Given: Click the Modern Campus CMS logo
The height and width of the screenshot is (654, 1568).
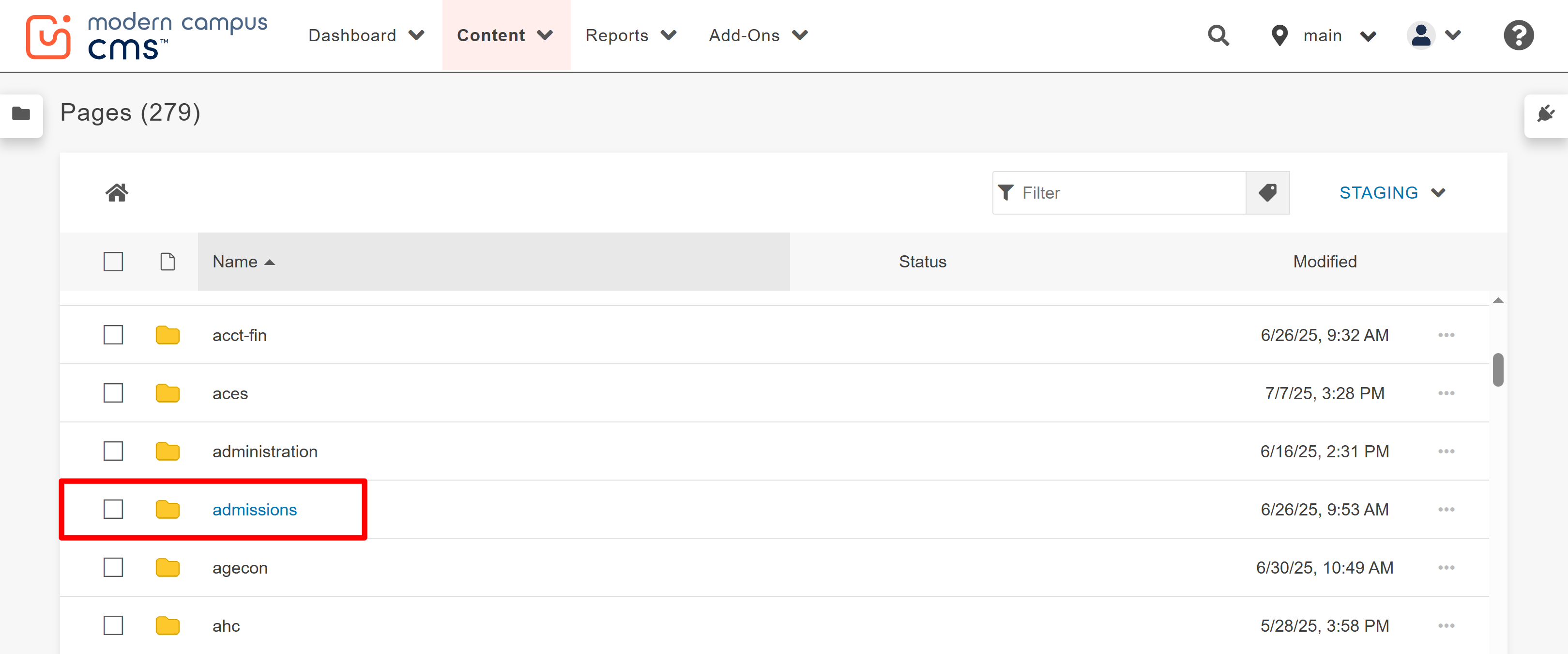Looking at the screenshot, I should (146, 36).
